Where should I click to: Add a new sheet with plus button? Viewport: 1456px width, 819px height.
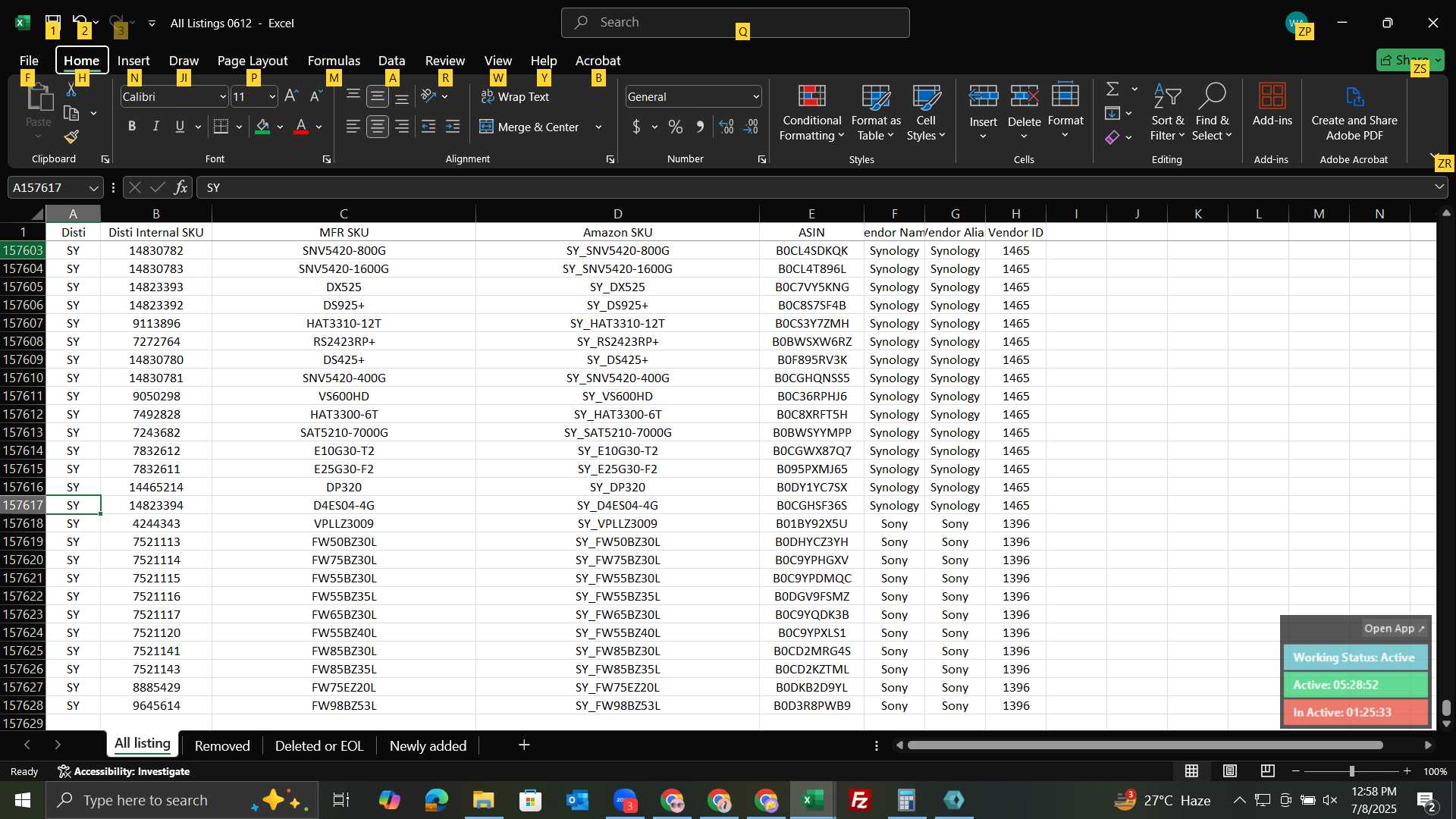point(524,745)
